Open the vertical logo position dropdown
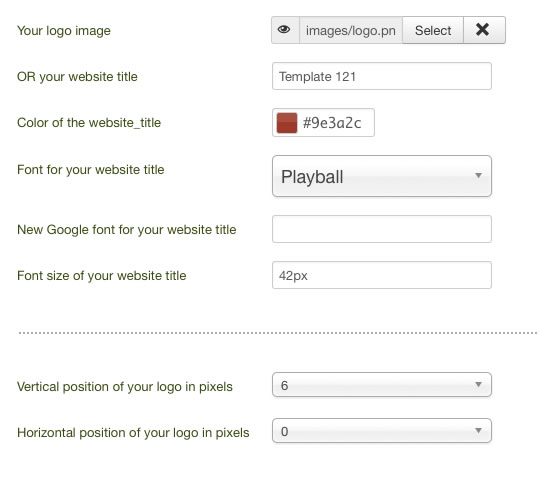Image resolution: width=539 pixels, height=488 pixels. 382,385
